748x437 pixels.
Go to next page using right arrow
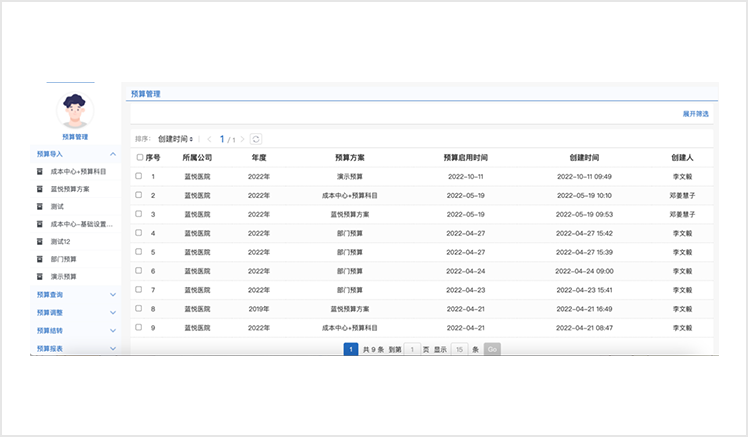tap(243, 139)
